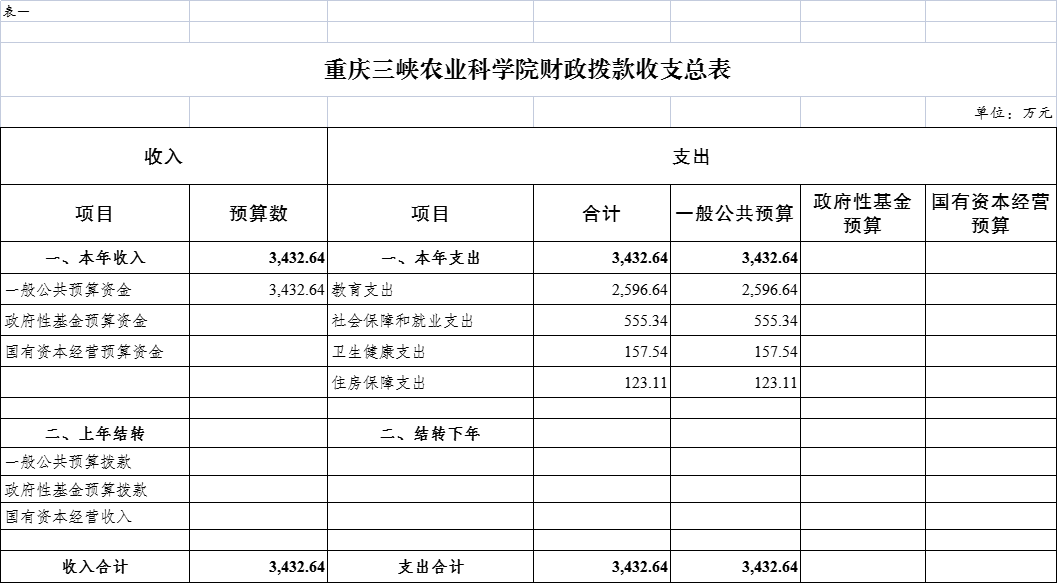Select the 一、本年收入 row label
The image size is (1057, 583).
pos(95,258)
